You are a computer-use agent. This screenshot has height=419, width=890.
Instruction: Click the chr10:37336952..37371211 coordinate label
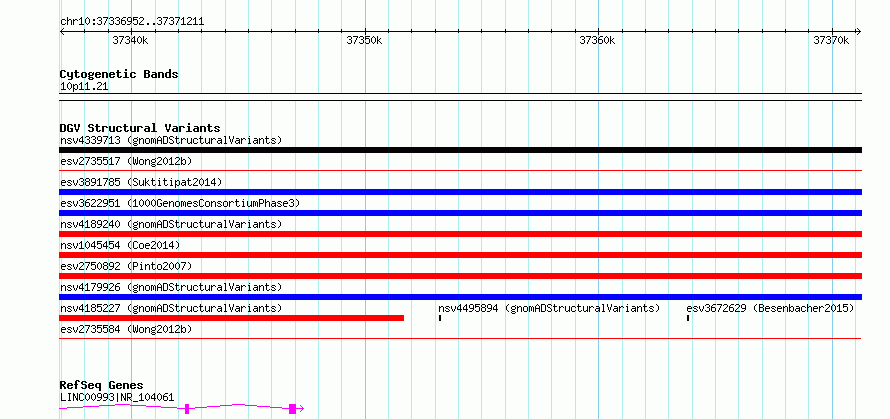pos(132,22)
